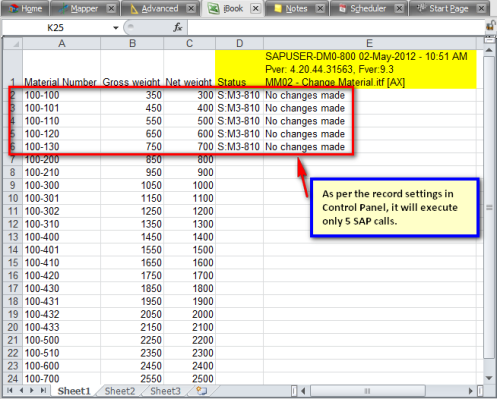Click the vertical scrollbar down arrow
Image resolution: width=497 pixels, height=399 pixels.
(x=489, y=378)
